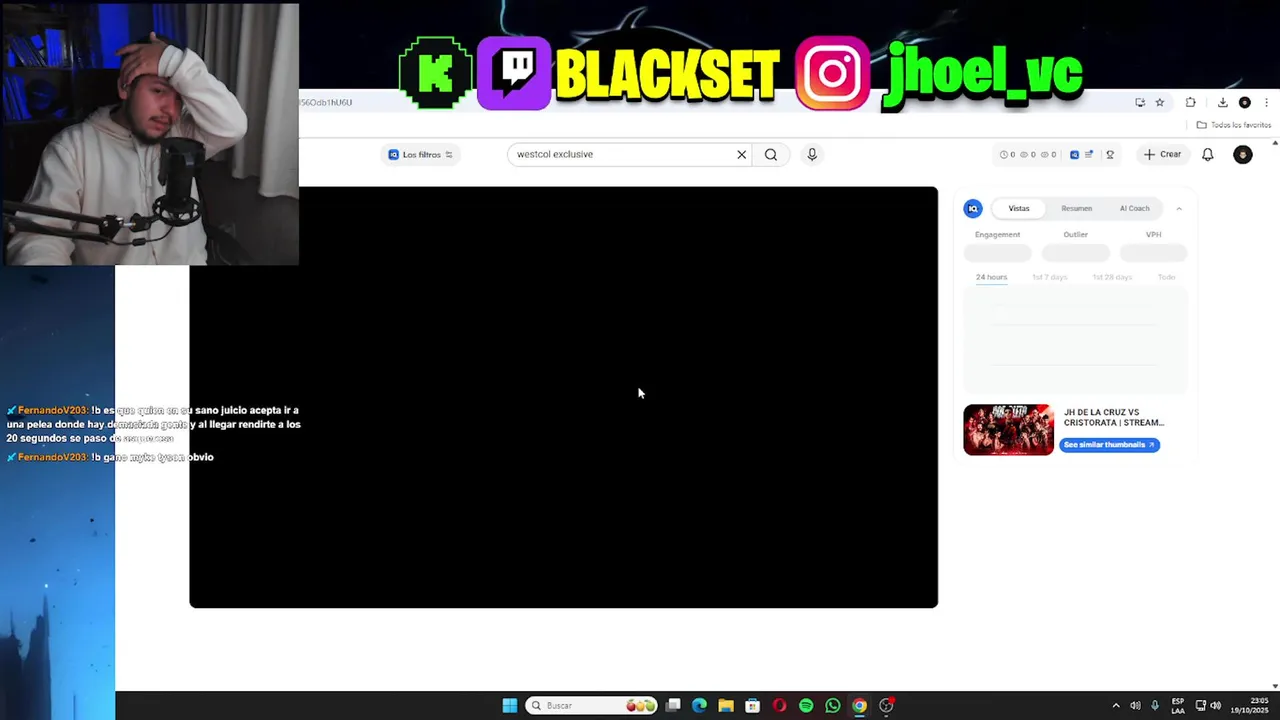This screenshot has height=720, width=1280.
Task: Open the notifications bell
Action: [x=1208, y=155]
